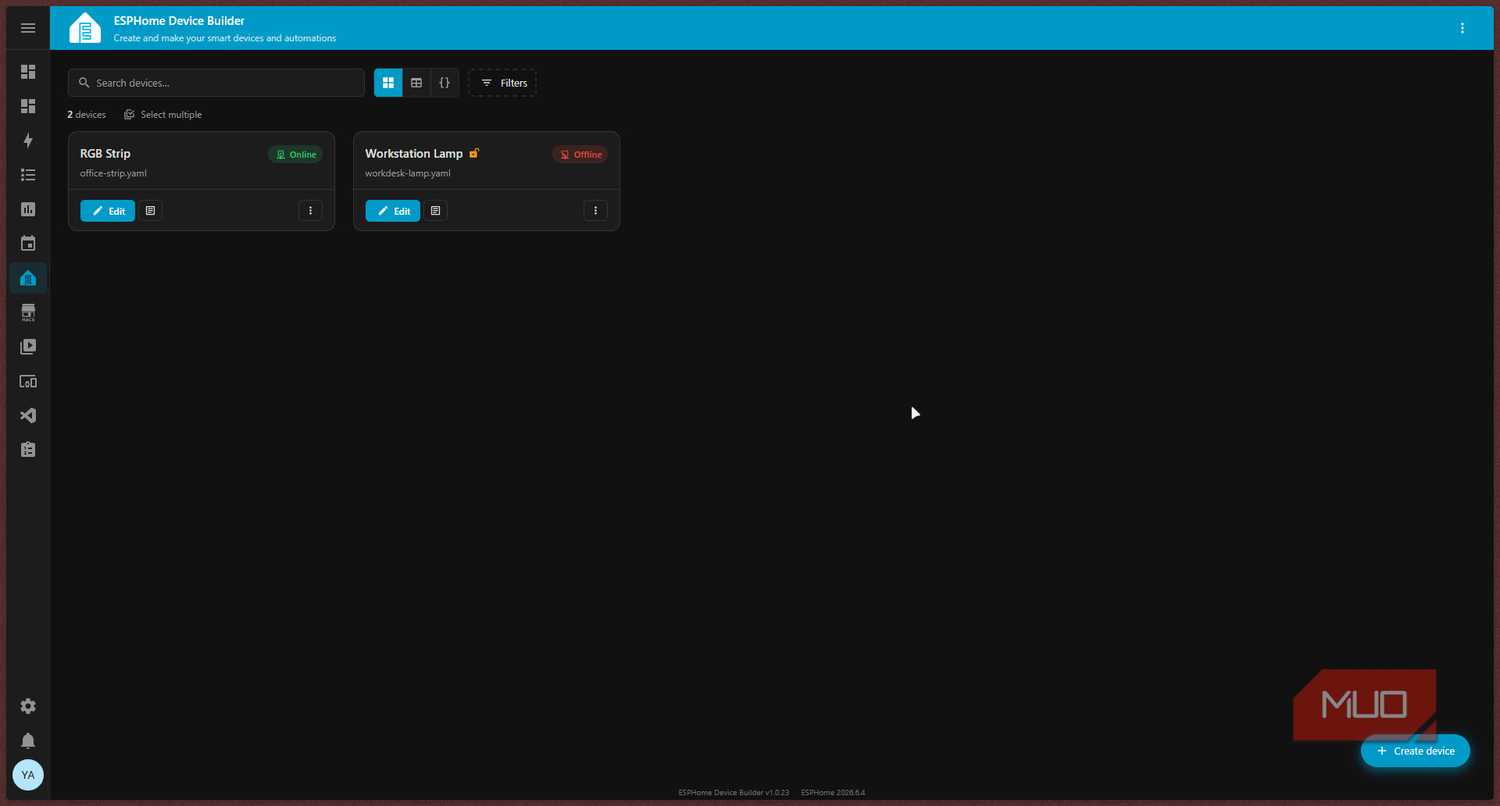Open the hamburger sidebar menu

28,28
